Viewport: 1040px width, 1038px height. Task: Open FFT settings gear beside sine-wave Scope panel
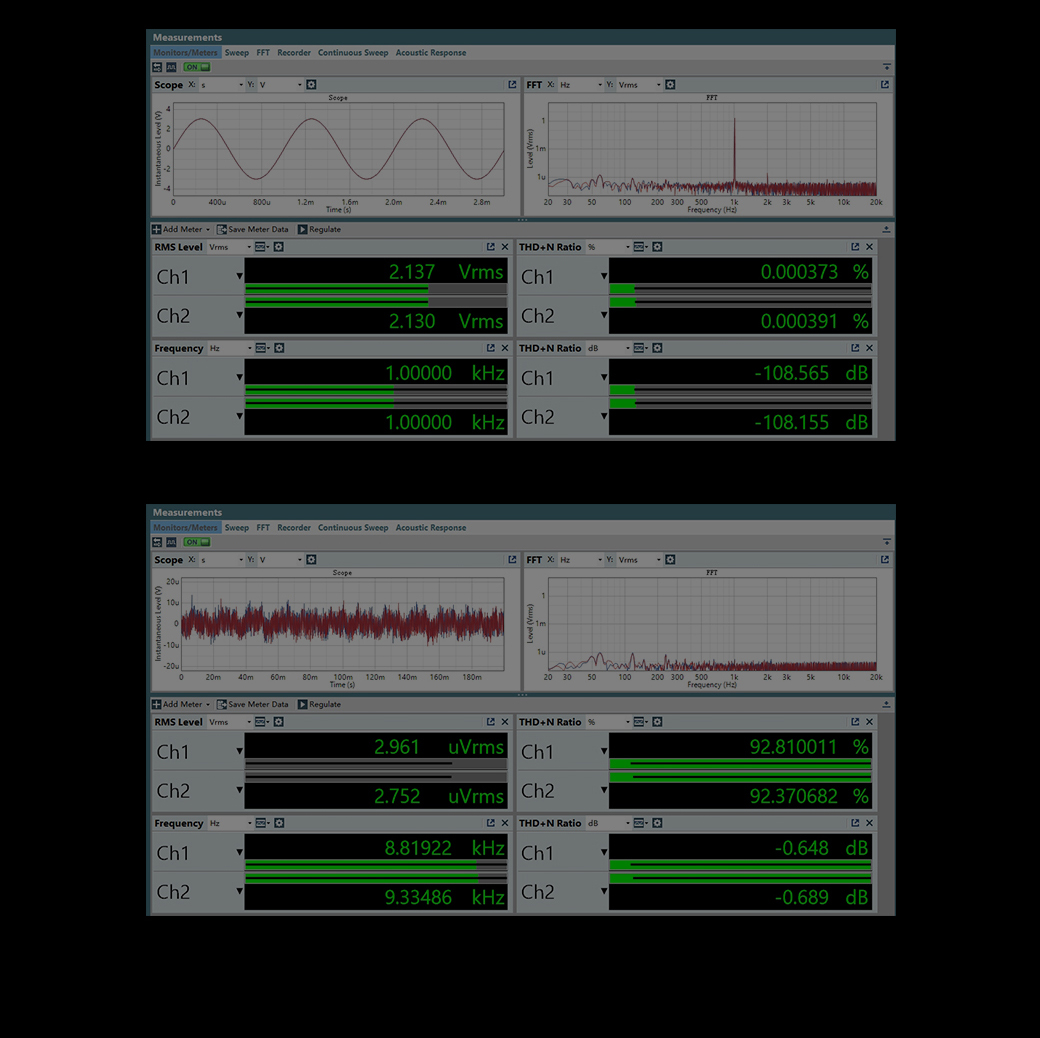(670, 85)
